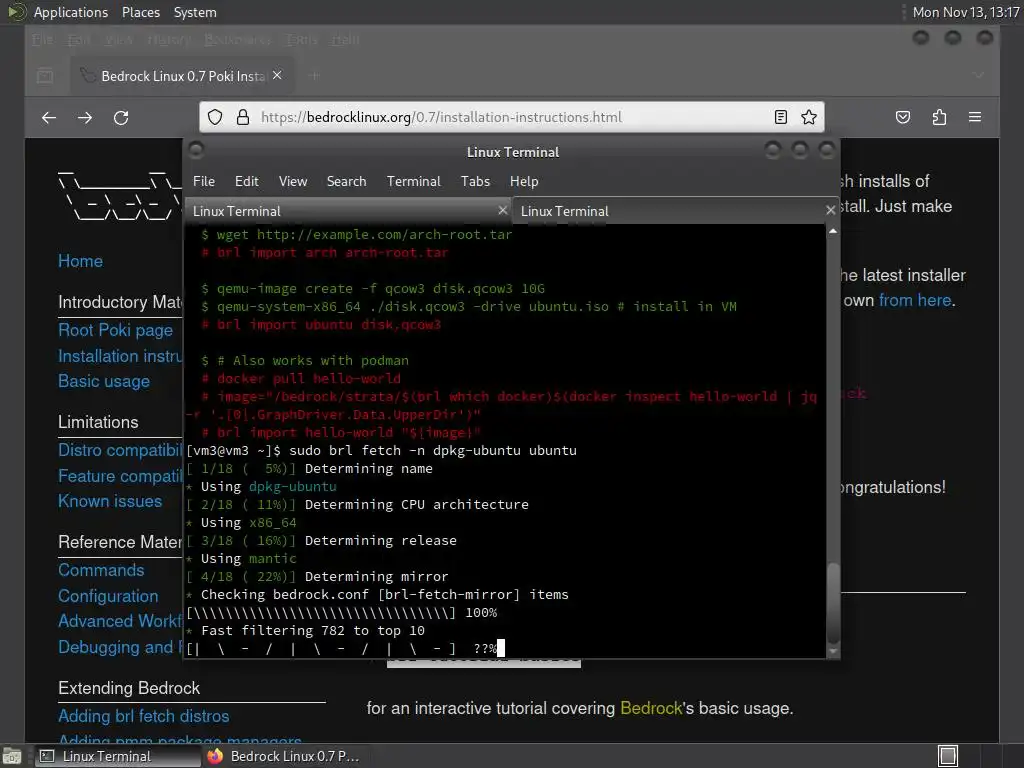Image resolution: width=1024 pixels, height=768 pixels.
Task: Follow the 'from here' link in the page
Action: tap(914, 300)
